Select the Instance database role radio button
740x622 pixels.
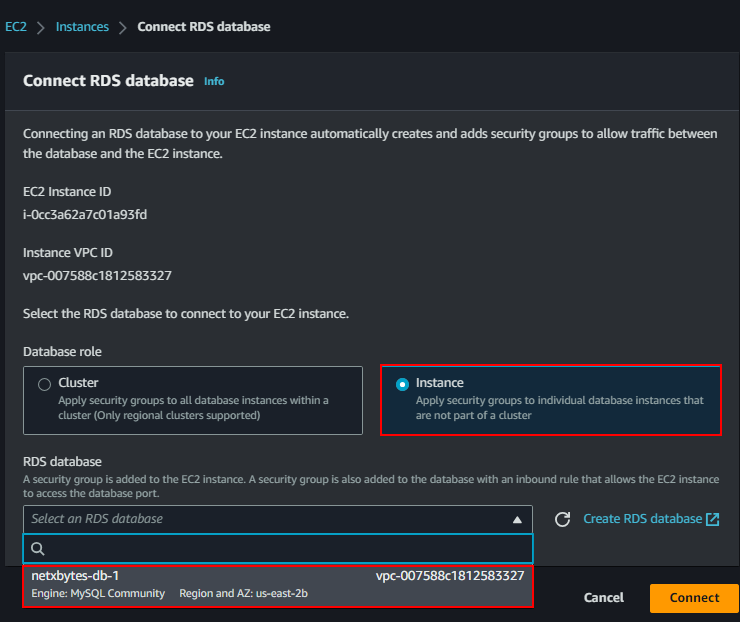tap(402, 384)
